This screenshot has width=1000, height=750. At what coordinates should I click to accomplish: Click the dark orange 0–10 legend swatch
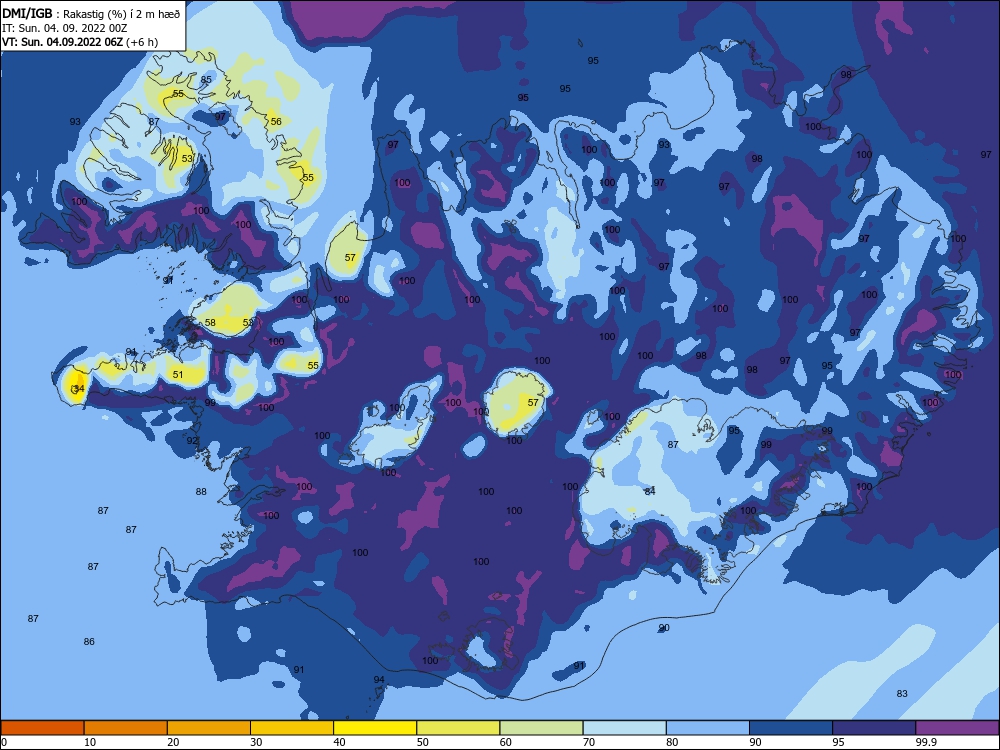pyautogui.click(x=43, y=728)
